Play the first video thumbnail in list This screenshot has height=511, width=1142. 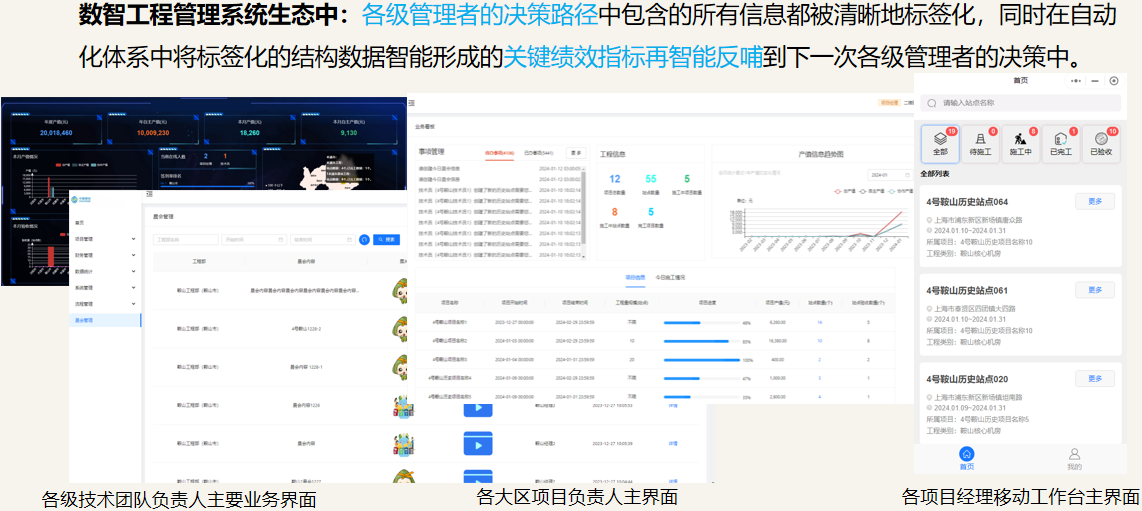point(478,408)
